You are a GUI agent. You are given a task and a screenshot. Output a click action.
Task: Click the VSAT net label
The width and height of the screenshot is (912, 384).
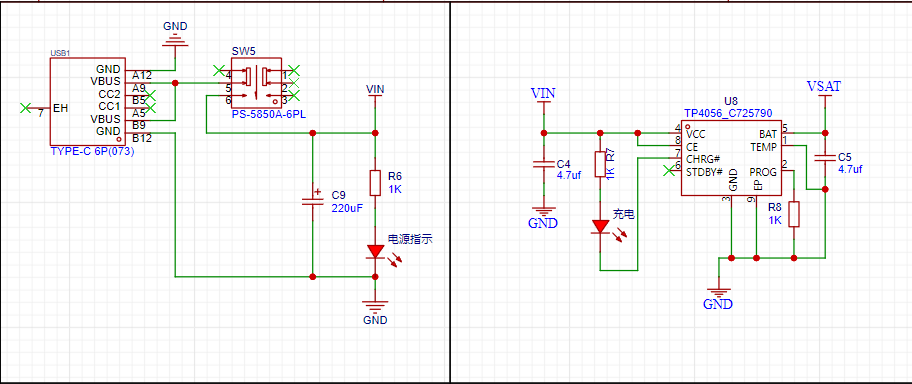tap(824, 87)
